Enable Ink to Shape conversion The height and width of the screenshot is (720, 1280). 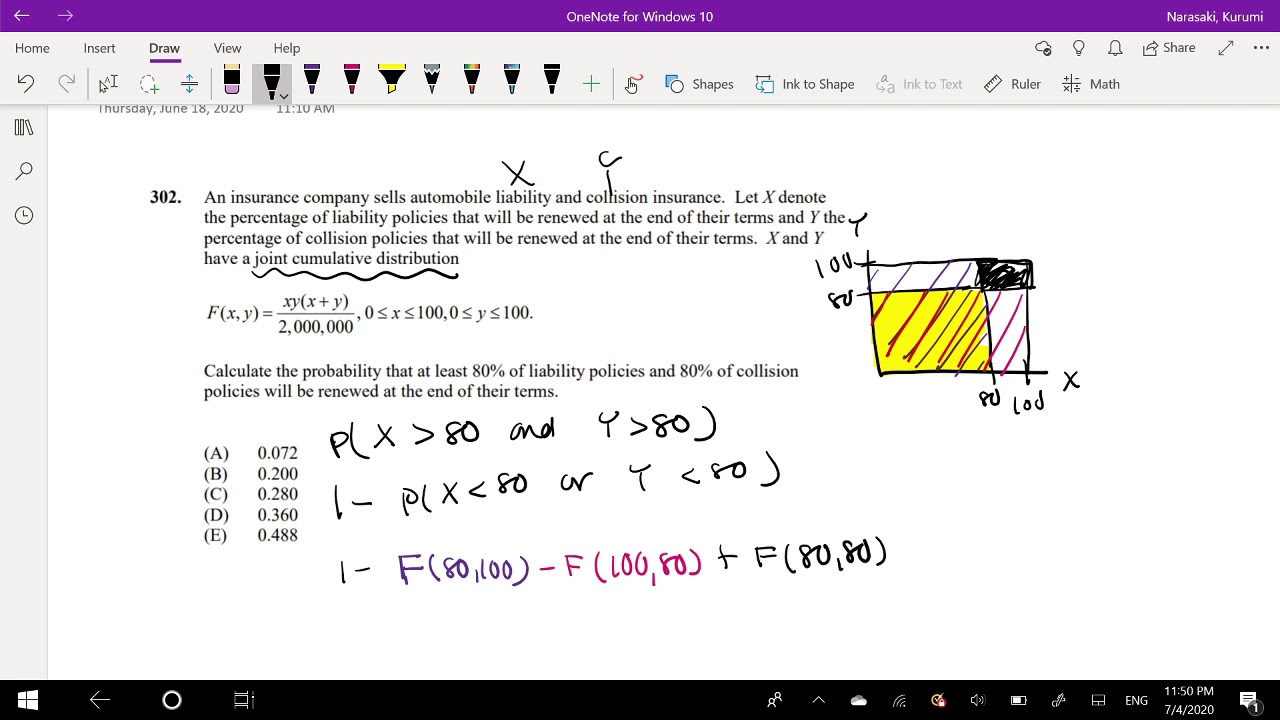point(805,84)
